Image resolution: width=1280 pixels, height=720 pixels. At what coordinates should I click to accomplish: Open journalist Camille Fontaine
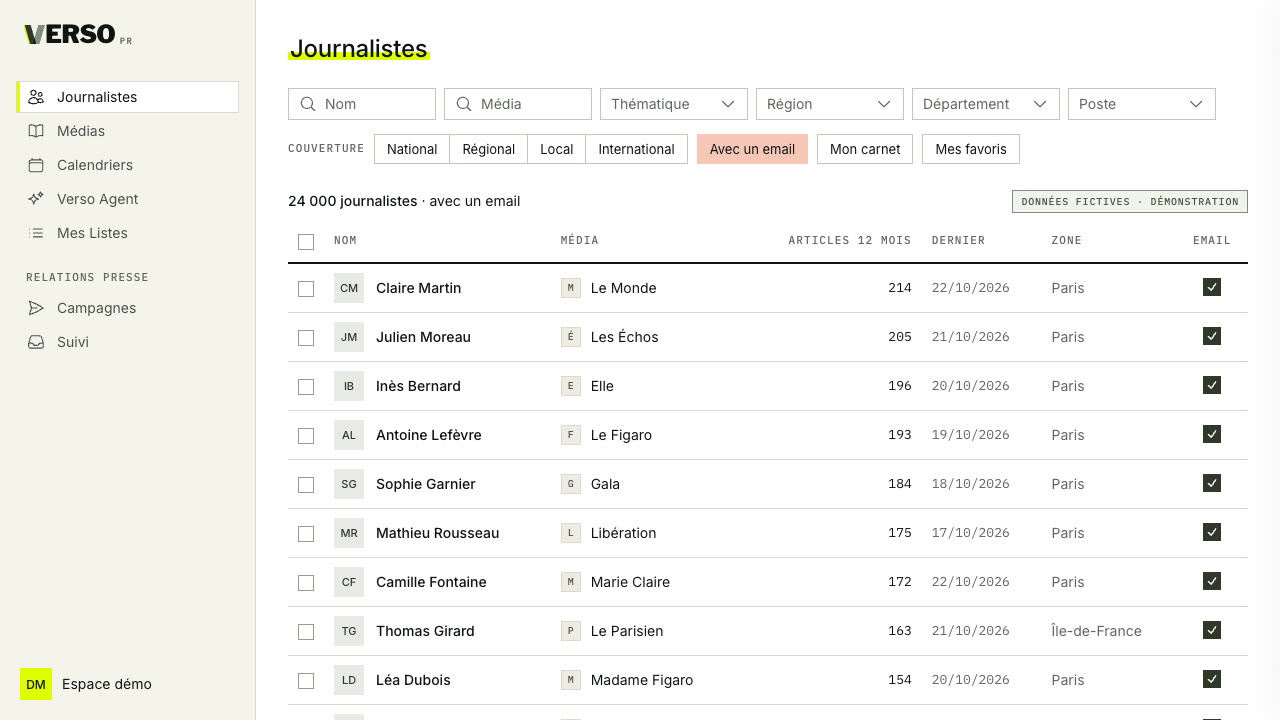click(x=431, y=582)
